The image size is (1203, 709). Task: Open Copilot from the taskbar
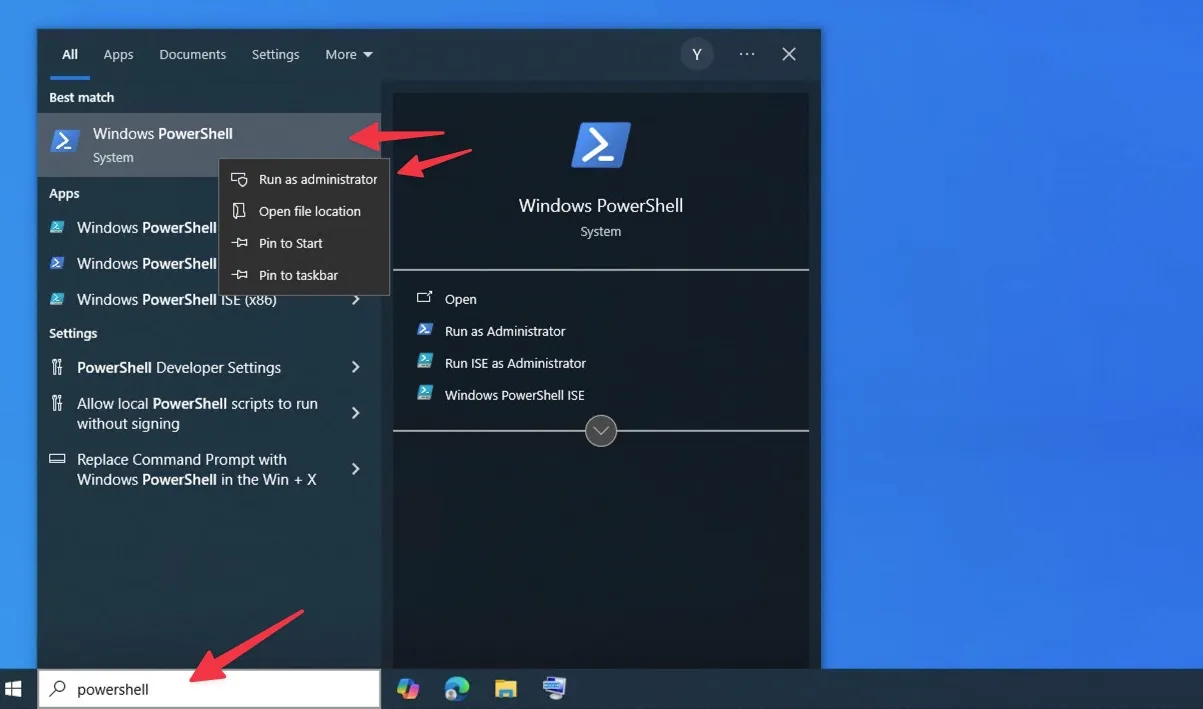[408, 689]
